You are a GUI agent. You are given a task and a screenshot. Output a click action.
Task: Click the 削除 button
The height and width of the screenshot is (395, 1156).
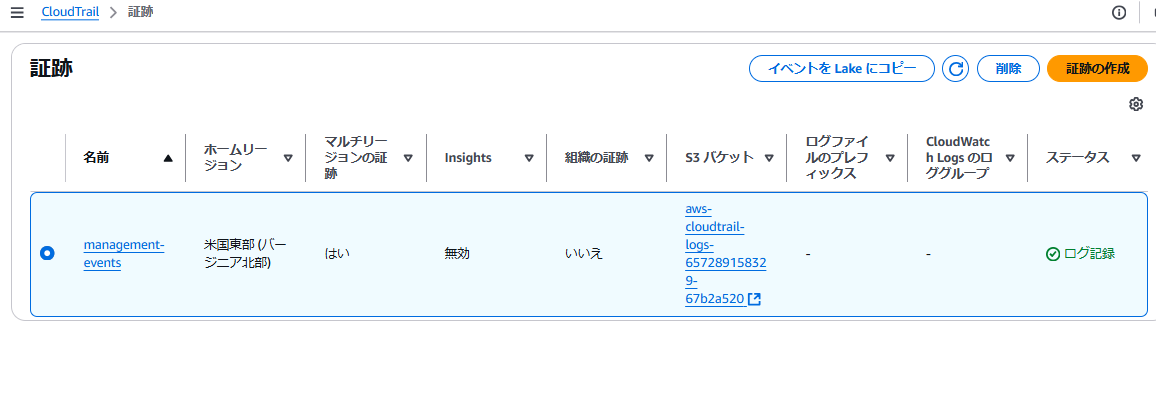point(1008,69)
